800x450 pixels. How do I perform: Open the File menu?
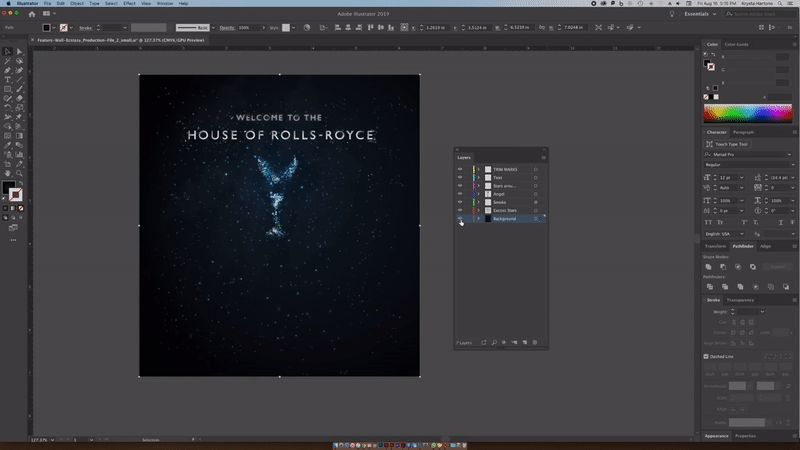pos(47,3)
